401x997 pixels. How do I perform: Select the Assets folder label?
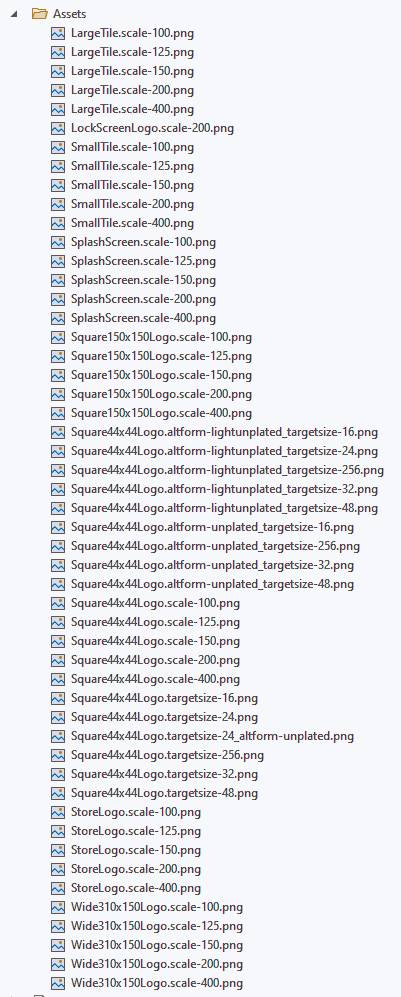pos(69,13)
